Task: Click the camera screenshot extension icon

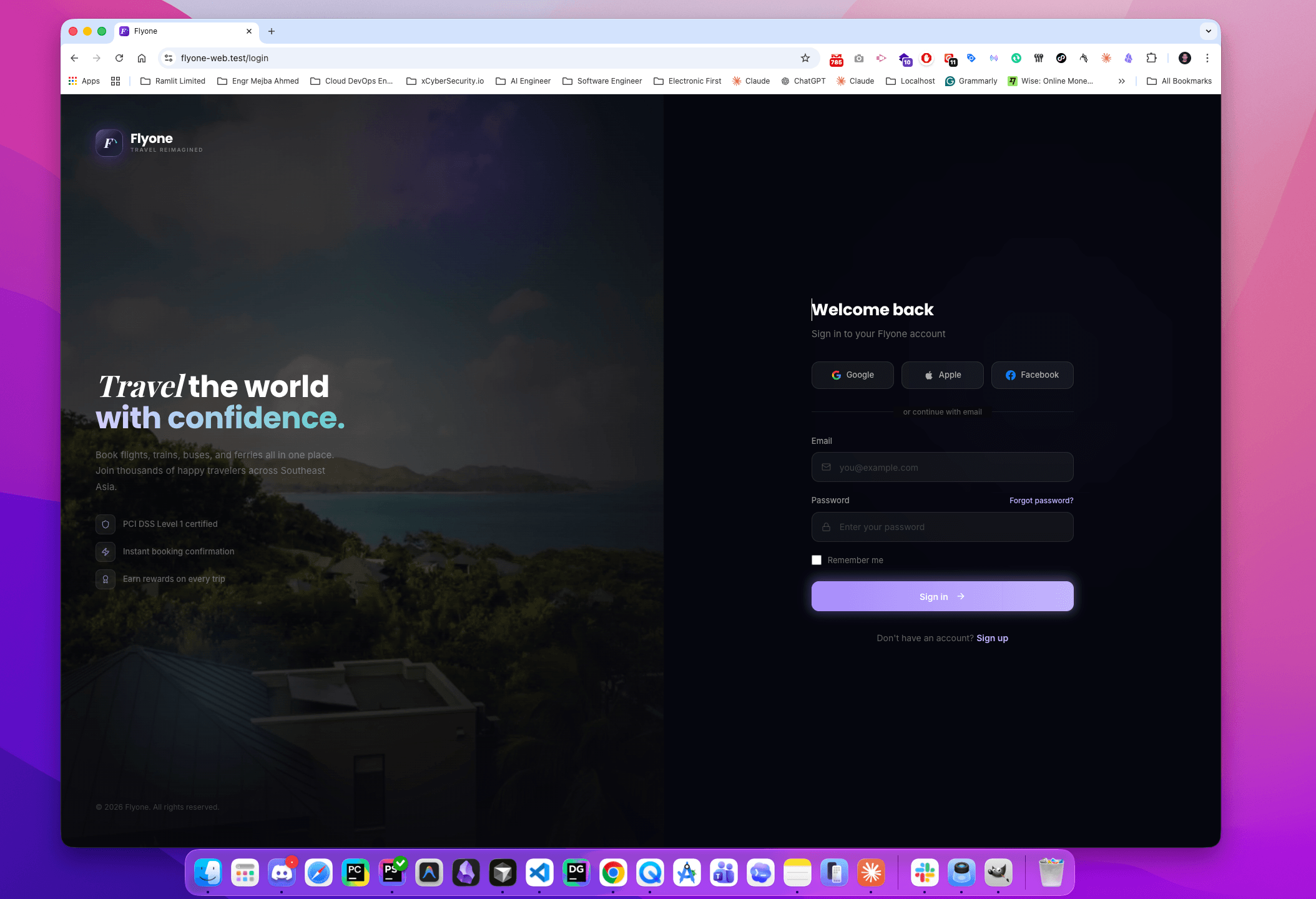Action: 859,58
